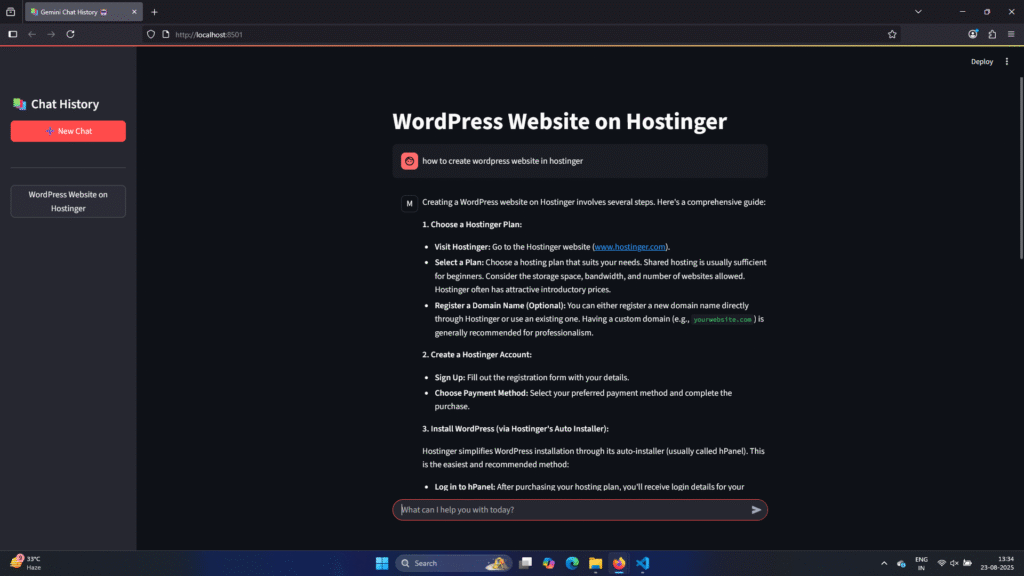Open WordPress Website on Hostinger chat
Screen dimensions: 1024x576
coord(68,201)
